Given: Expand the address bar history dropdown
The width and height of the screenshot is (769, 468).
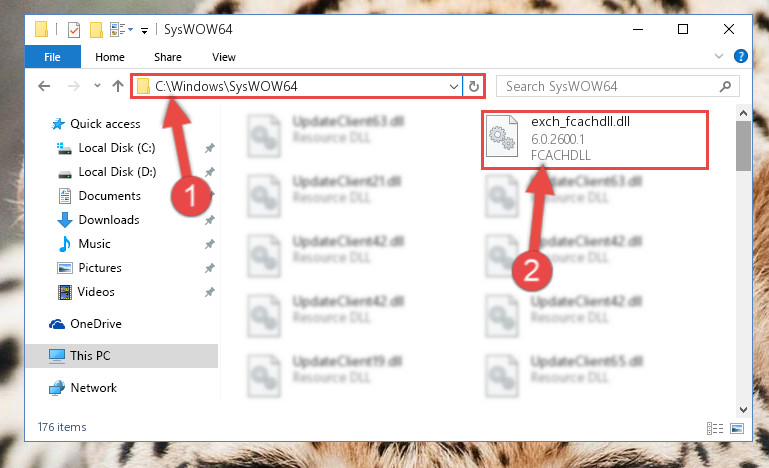Looking at the screenshot, I should tap(454, 87).
